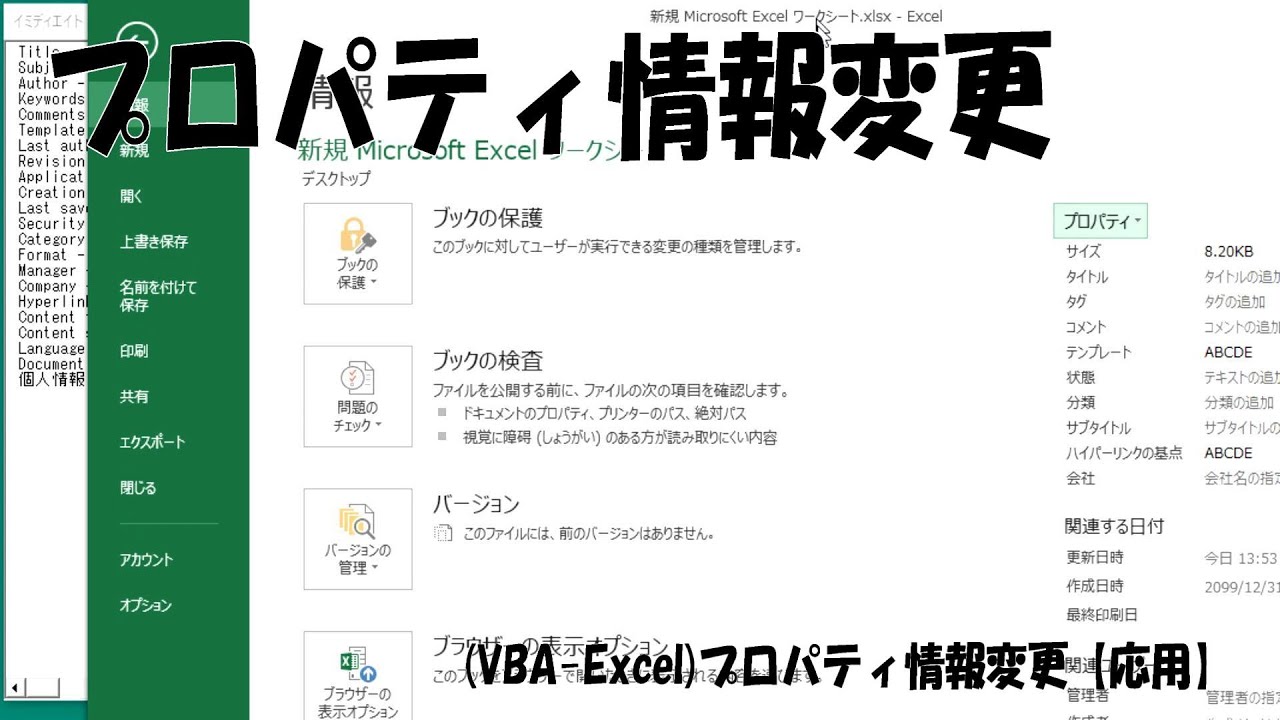Open Browser View Options (ブラウザーの表示オプション) button
The image size is (1280, 720).
tap(358, 677)
